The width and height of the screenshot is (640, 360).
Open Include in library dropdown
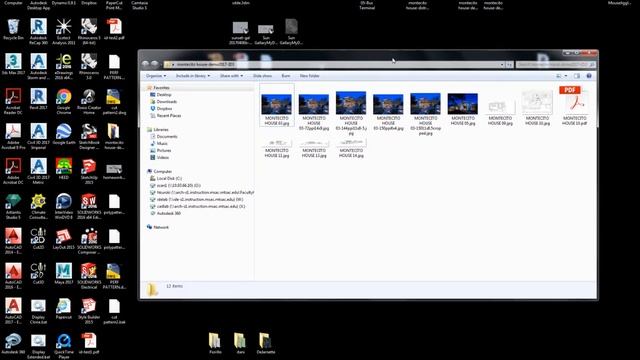[193, 76]
